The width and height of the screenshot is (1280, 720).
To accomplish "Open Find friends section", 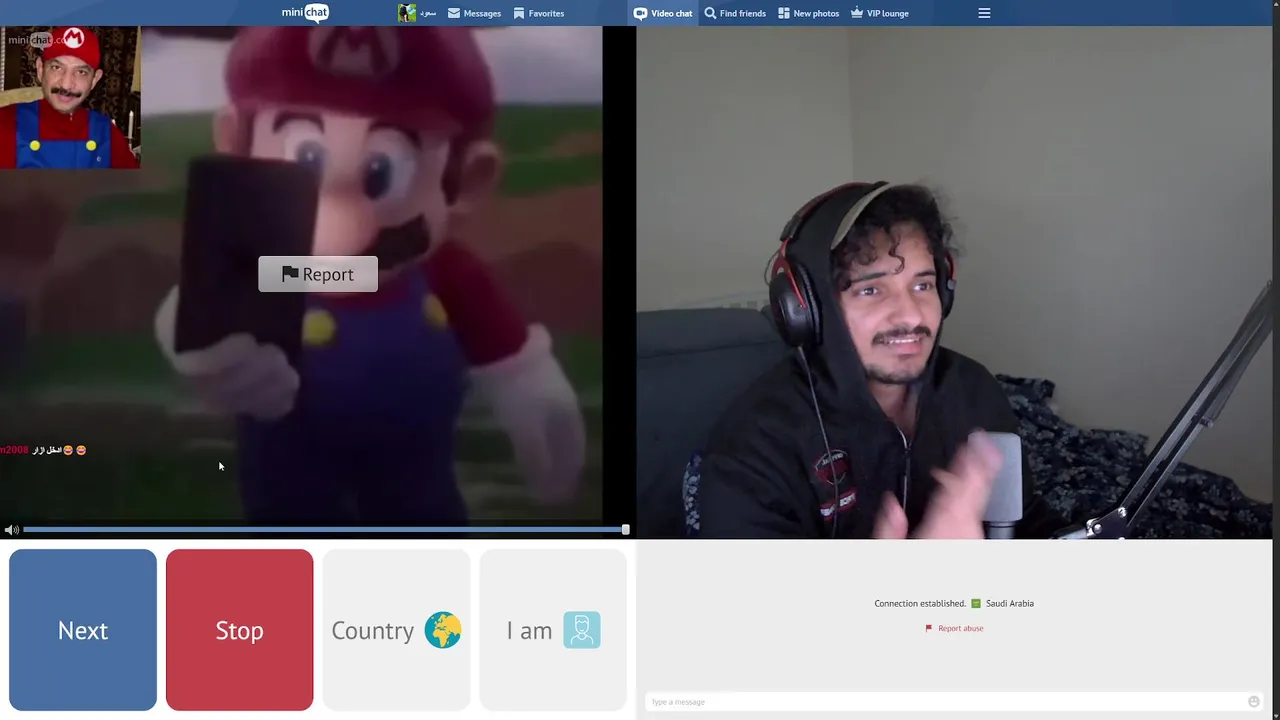I will pos(735,13).
